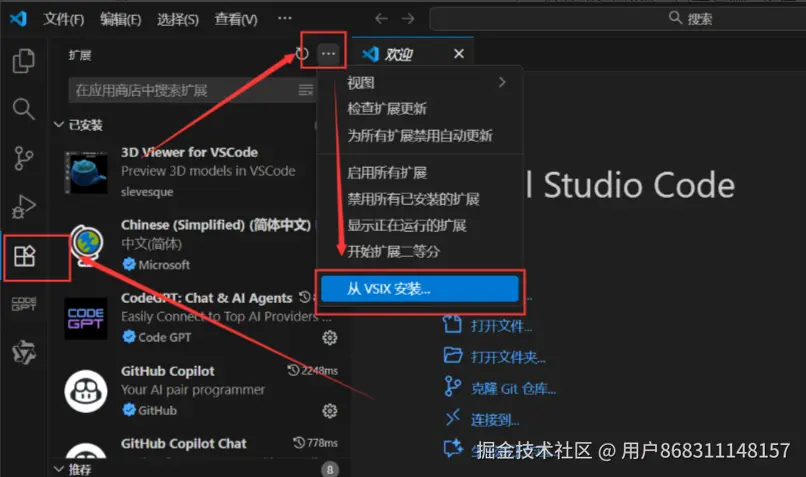Open the Search view in activity bar
The width and height of the screenshot is (806, 477).
tap(24, 109)
